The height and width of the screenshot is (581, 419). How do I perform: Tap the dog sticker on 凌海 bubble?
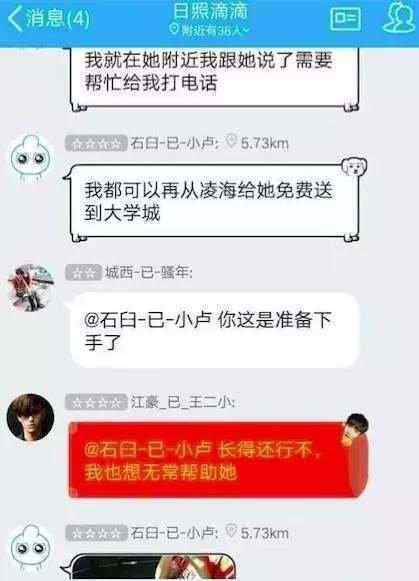[x=354, y=167]
